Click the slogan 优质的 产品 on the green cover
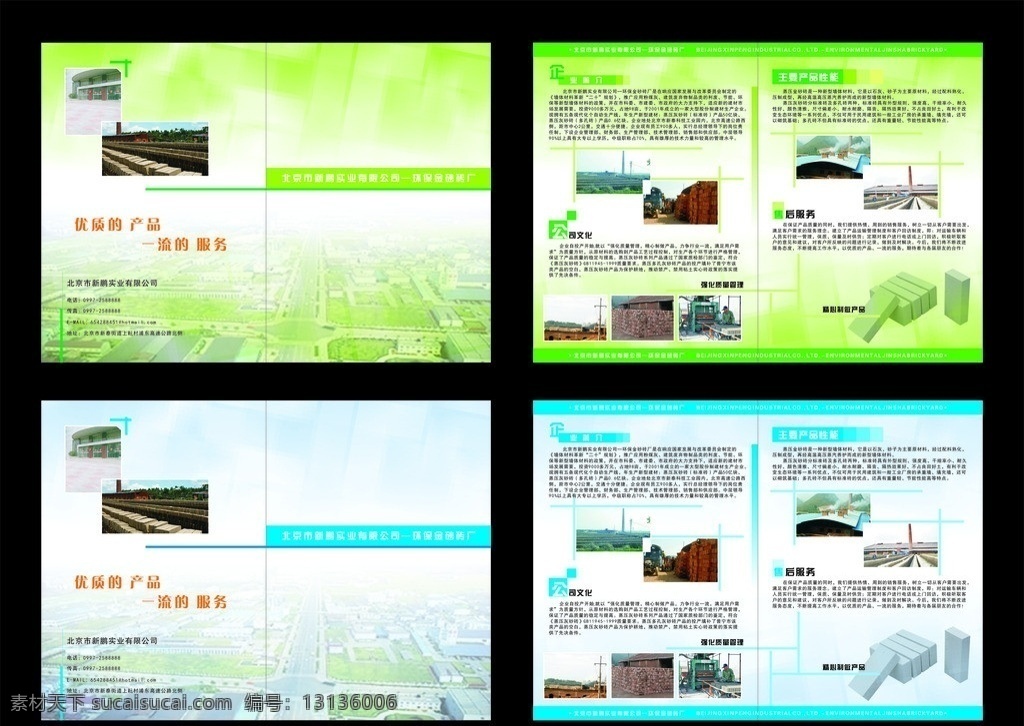 click(118, 225)
